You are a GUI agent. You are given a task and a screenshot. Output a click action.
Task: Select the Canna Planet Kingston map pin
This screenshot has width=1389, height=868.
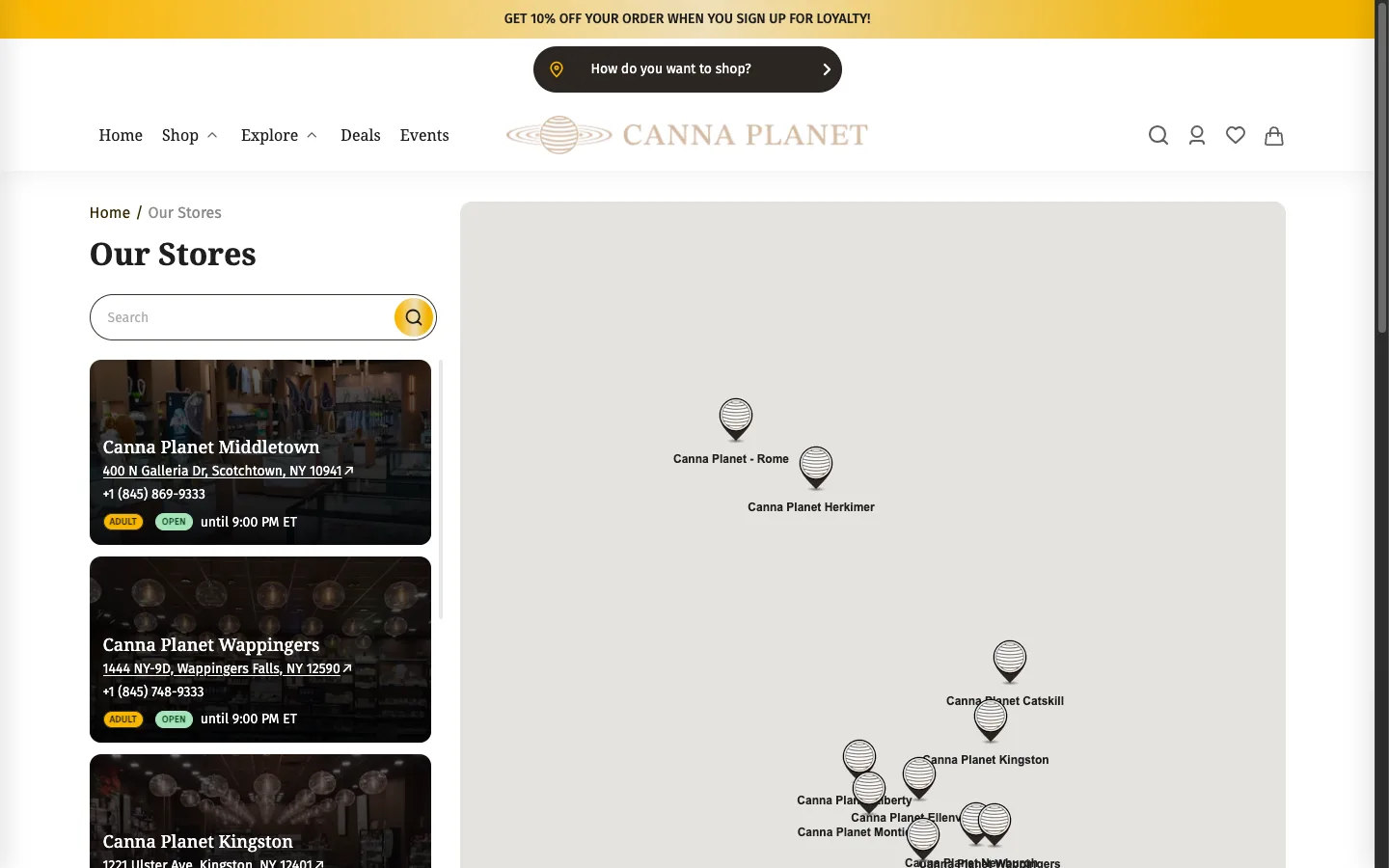pyautogui.click(x=991, y=720)
